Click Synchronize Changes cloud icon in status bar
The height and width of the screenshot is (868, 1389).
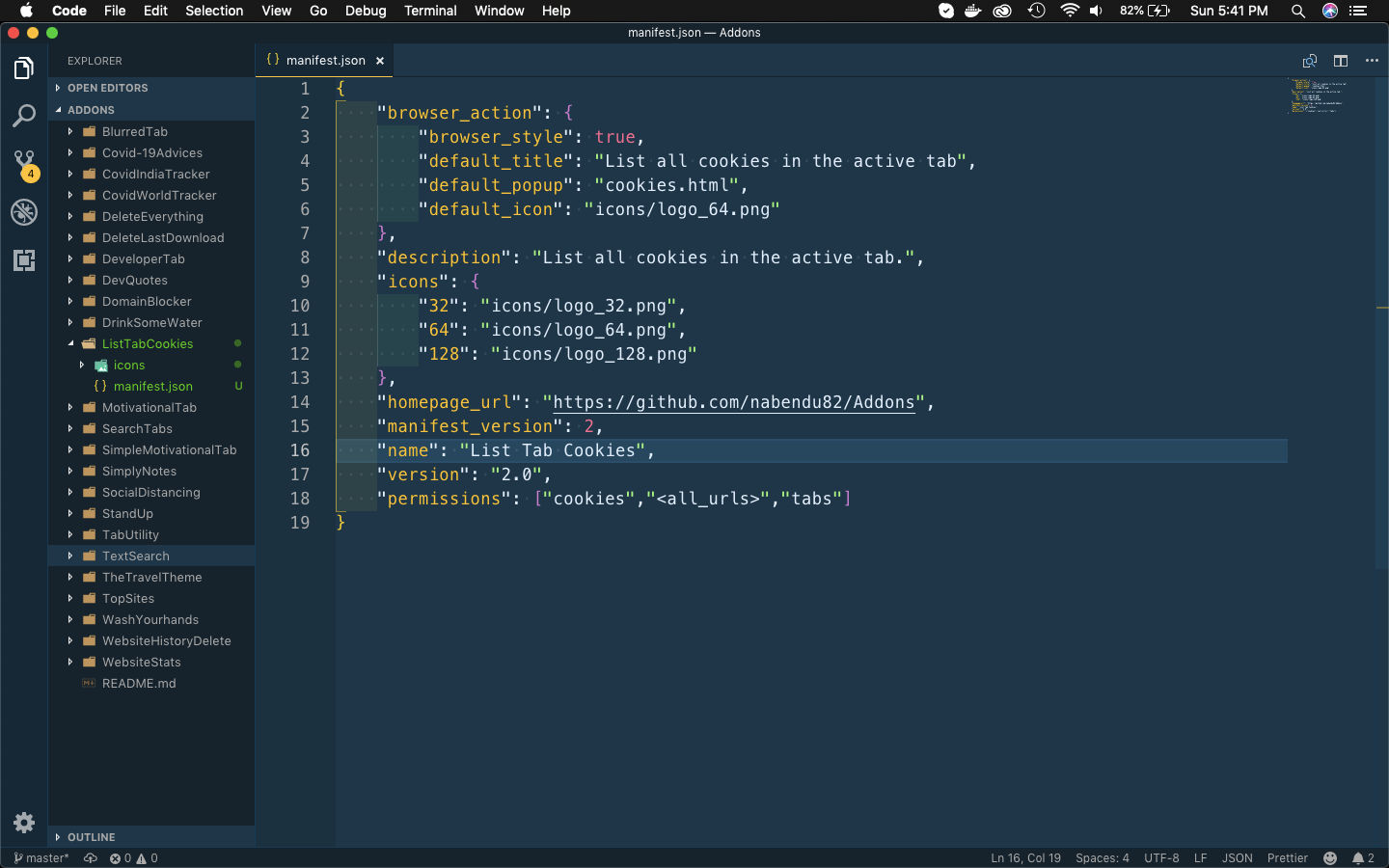(91, 858)
